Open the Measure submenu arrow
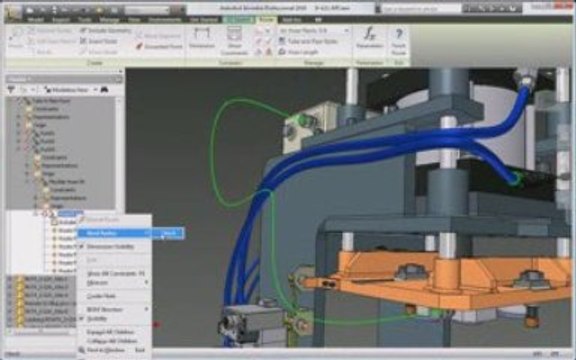This screenshot has width=576, height=360. point(147,282)
